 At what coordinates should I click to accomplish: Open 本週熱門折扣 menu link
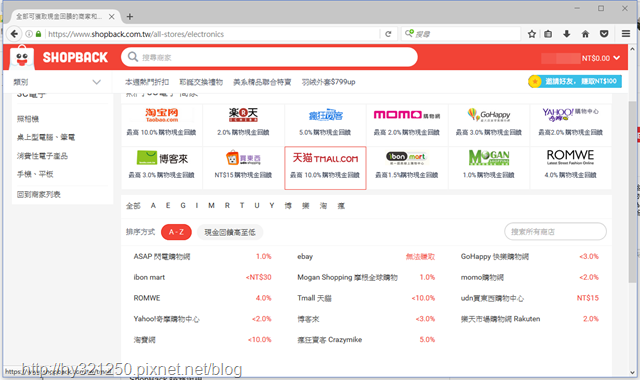point(147,82)
